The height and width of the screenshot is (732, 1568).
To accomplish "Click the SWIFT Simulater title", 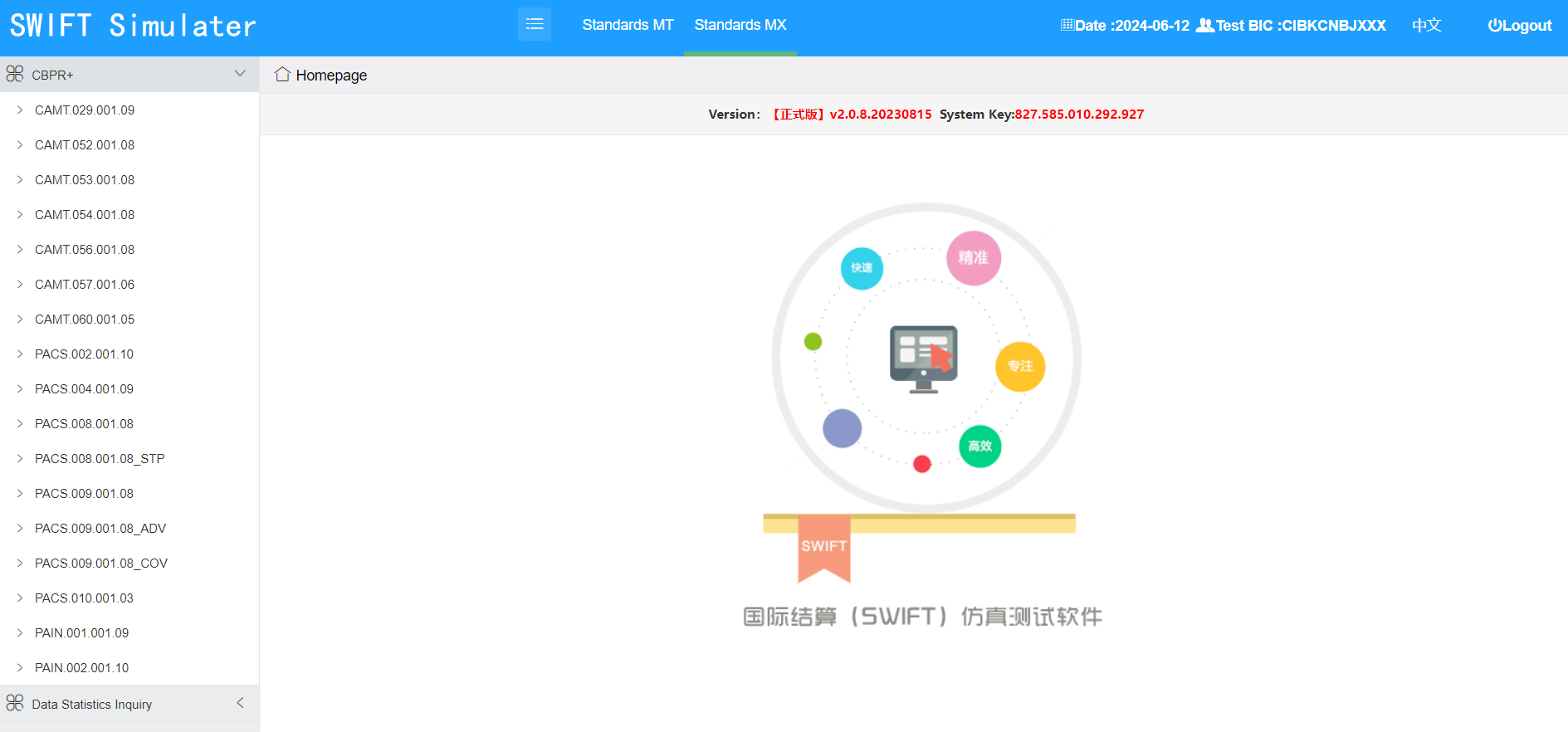I will point(133,26).
